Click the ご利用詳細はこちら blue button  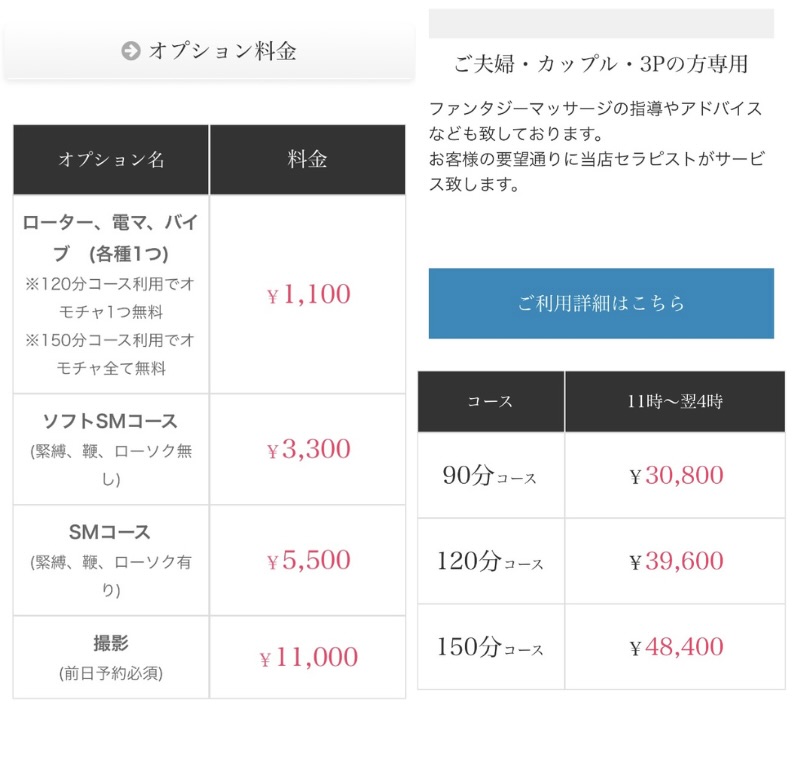pos(601,304)
